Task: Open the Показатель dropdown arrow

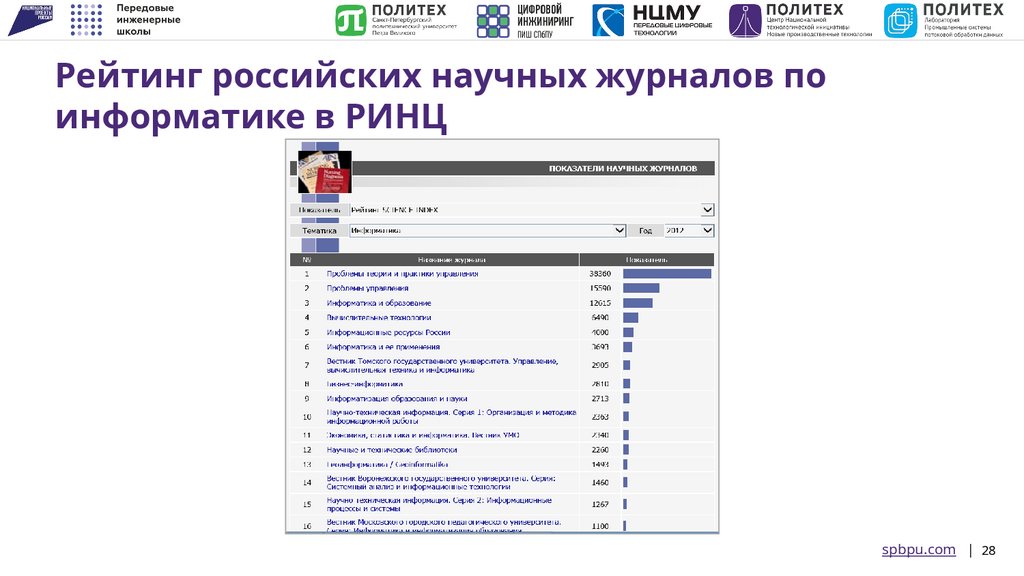Action: pyautogui.click(x=710, y=209)
